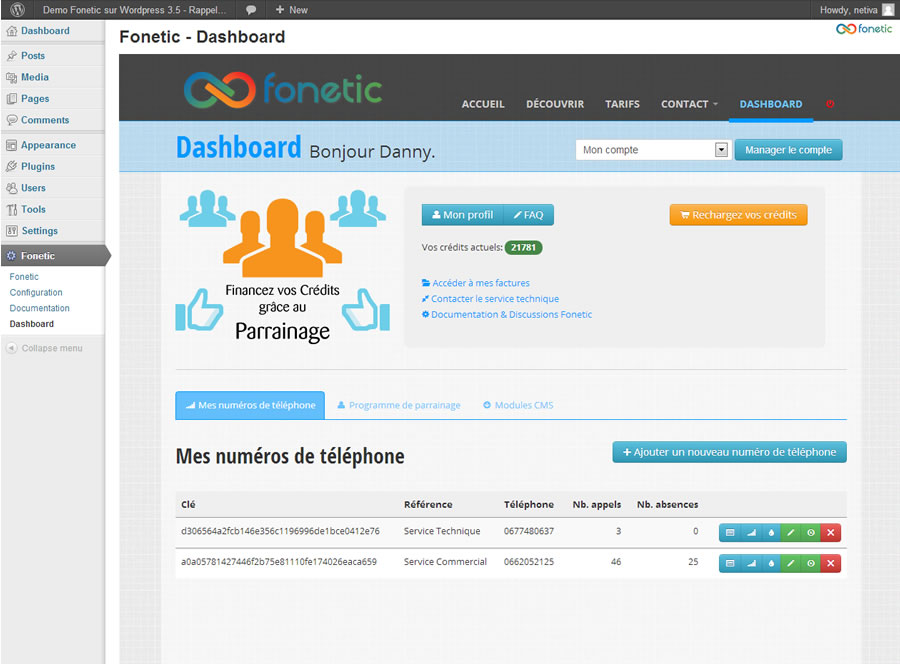Click the droplet icon for Service Technique row
The width and height of the screenshot is (900, 664).
771,533
